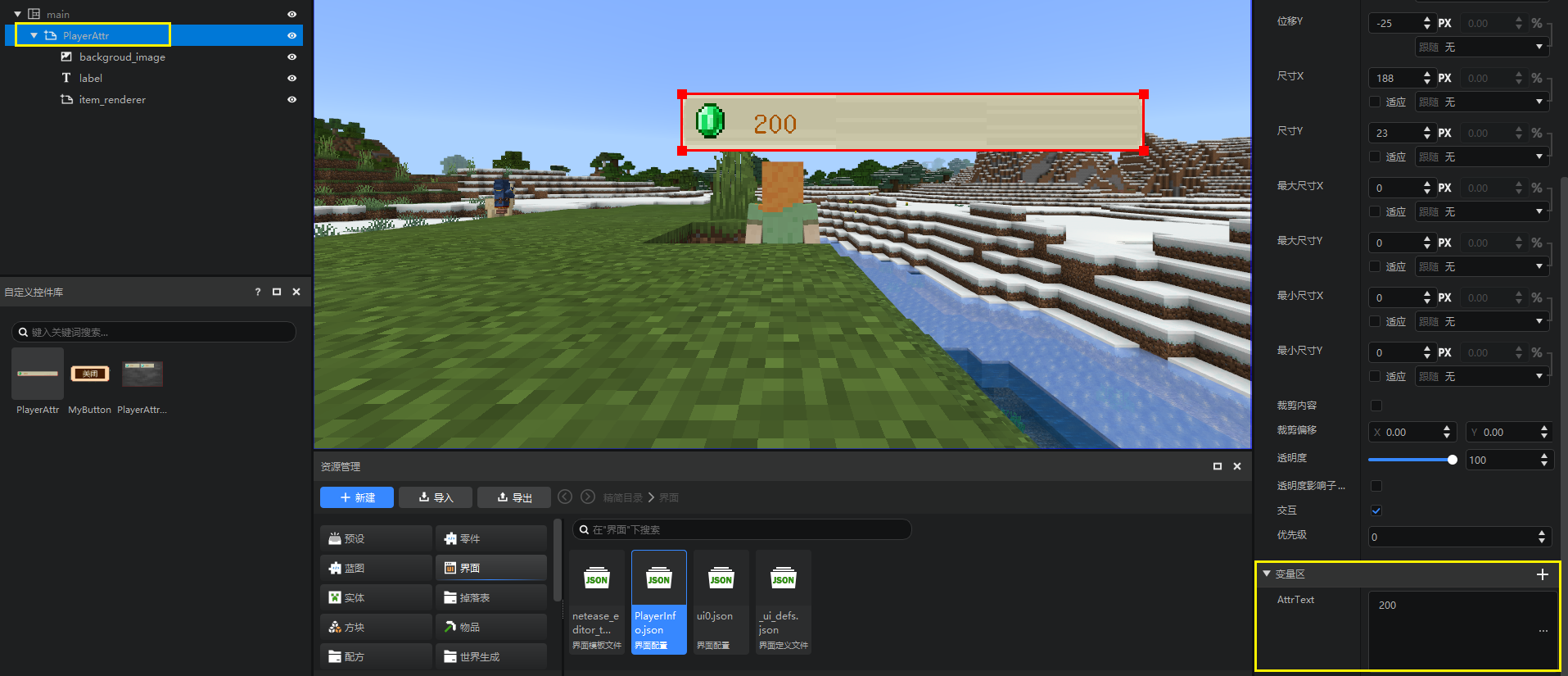
Task: Enable 适应 checkbox for 最小尺寸X
Action: point(1375,321)
